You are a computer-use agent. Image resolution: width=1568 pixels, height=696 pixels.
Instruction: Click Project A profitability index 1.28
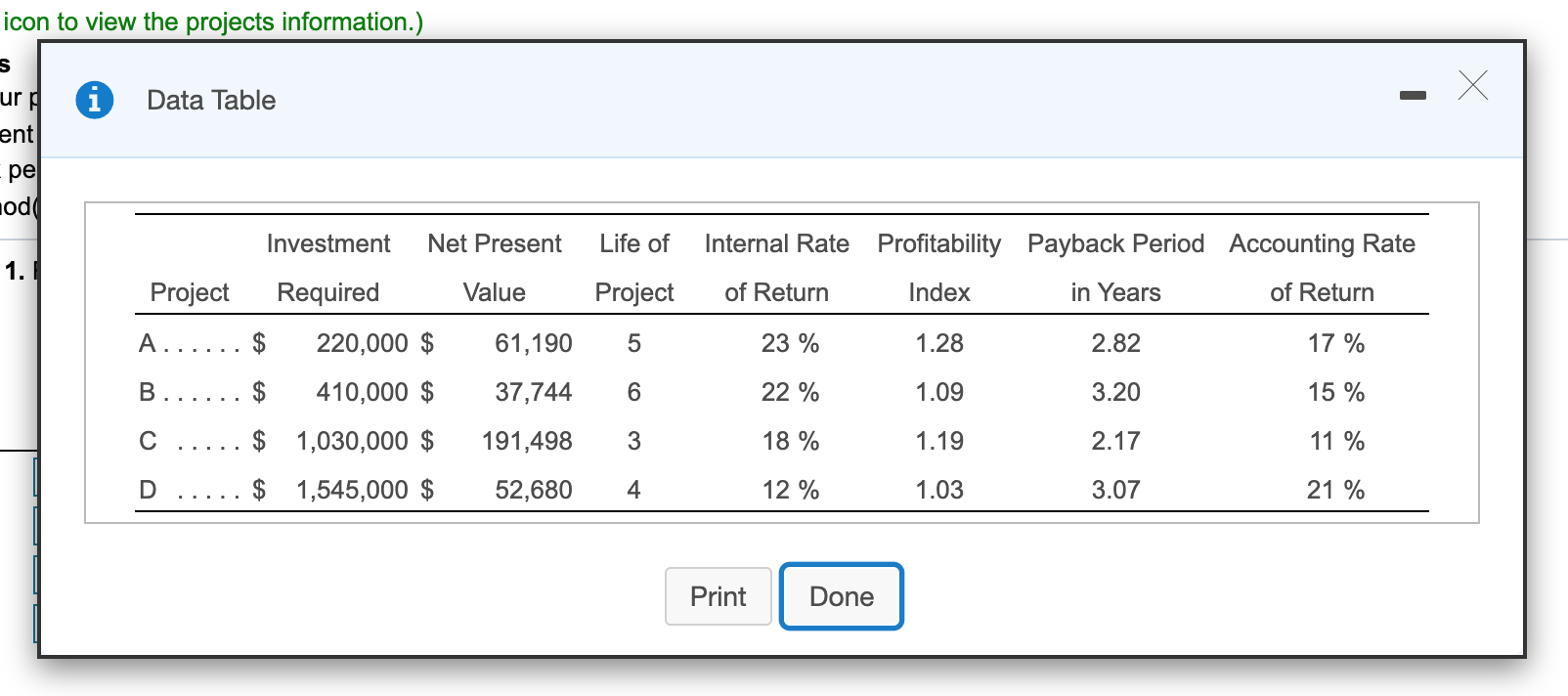pos(939,343)
